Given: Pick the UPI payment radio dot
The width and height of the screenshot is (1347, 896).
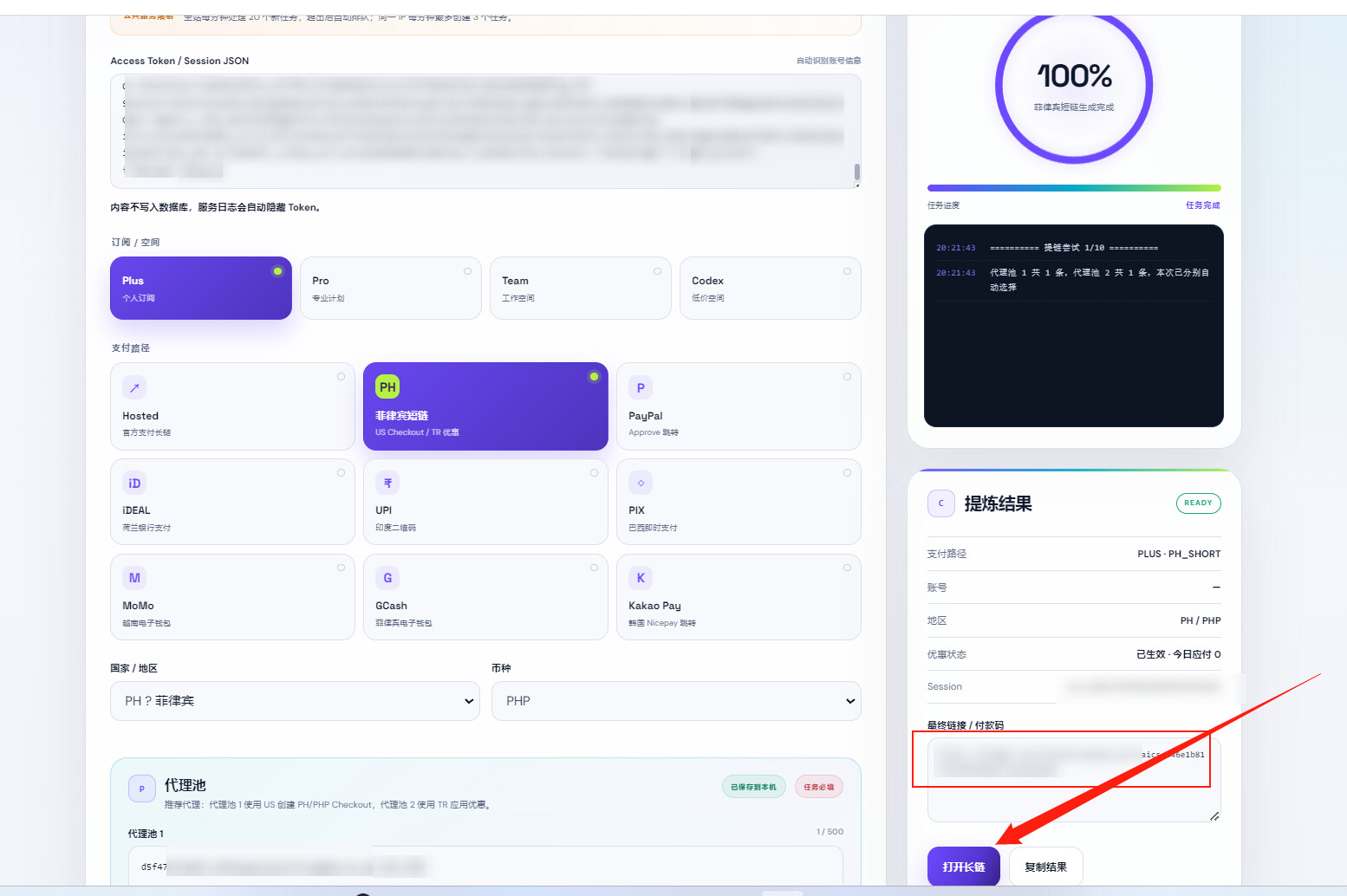Looking at the screenshot, I should 594,473.
